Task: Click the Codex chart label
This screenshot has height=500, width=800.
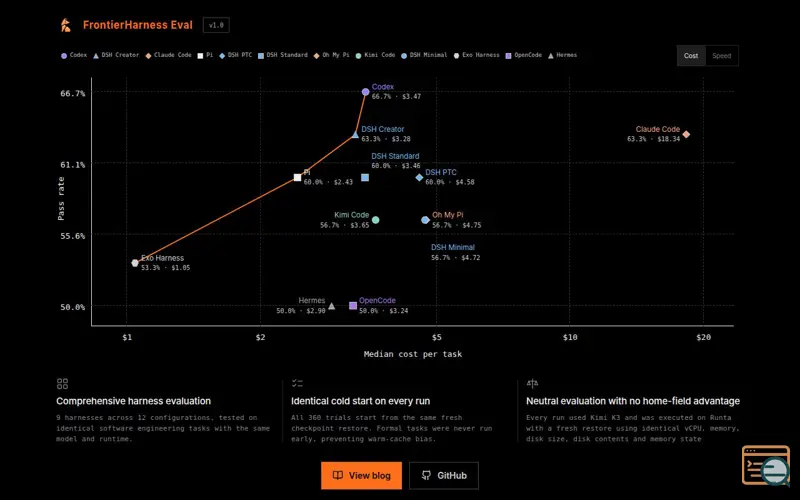Action: (x=383, y=87)
